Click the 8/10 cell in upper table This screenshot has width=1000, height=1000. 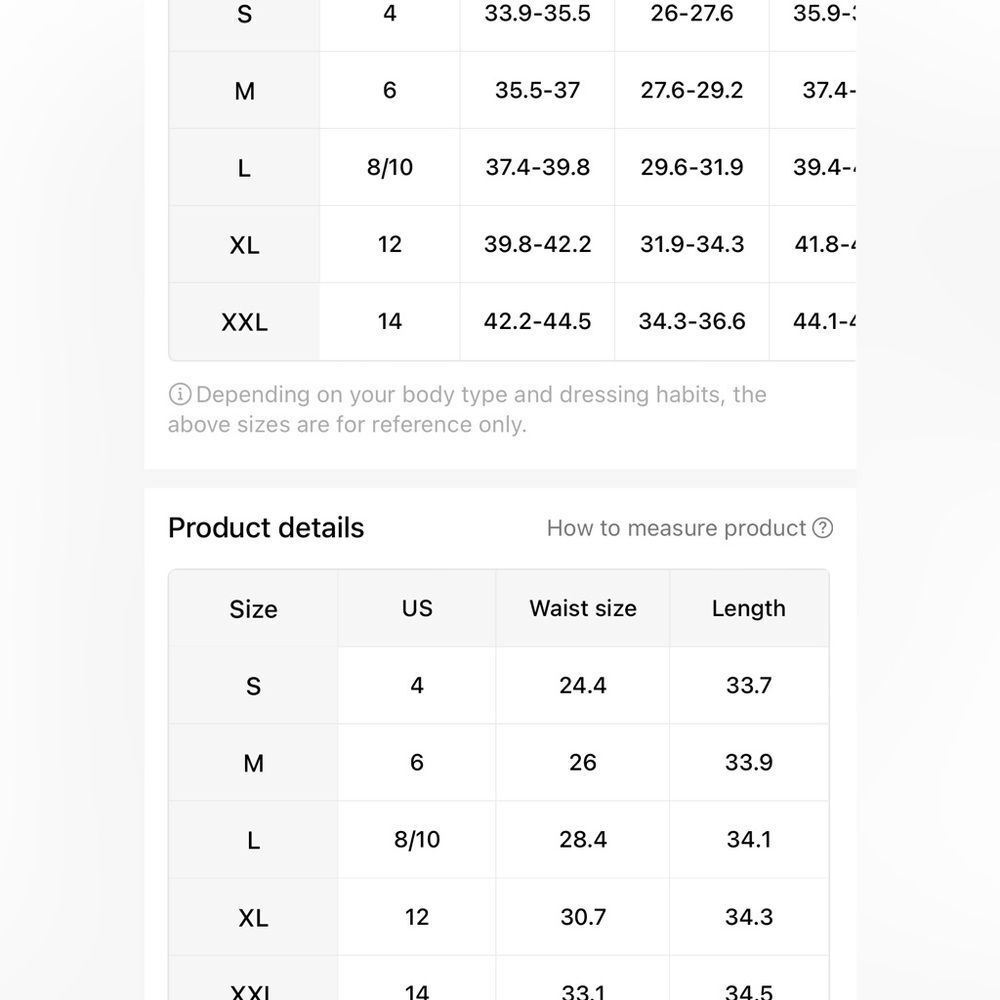390,167
